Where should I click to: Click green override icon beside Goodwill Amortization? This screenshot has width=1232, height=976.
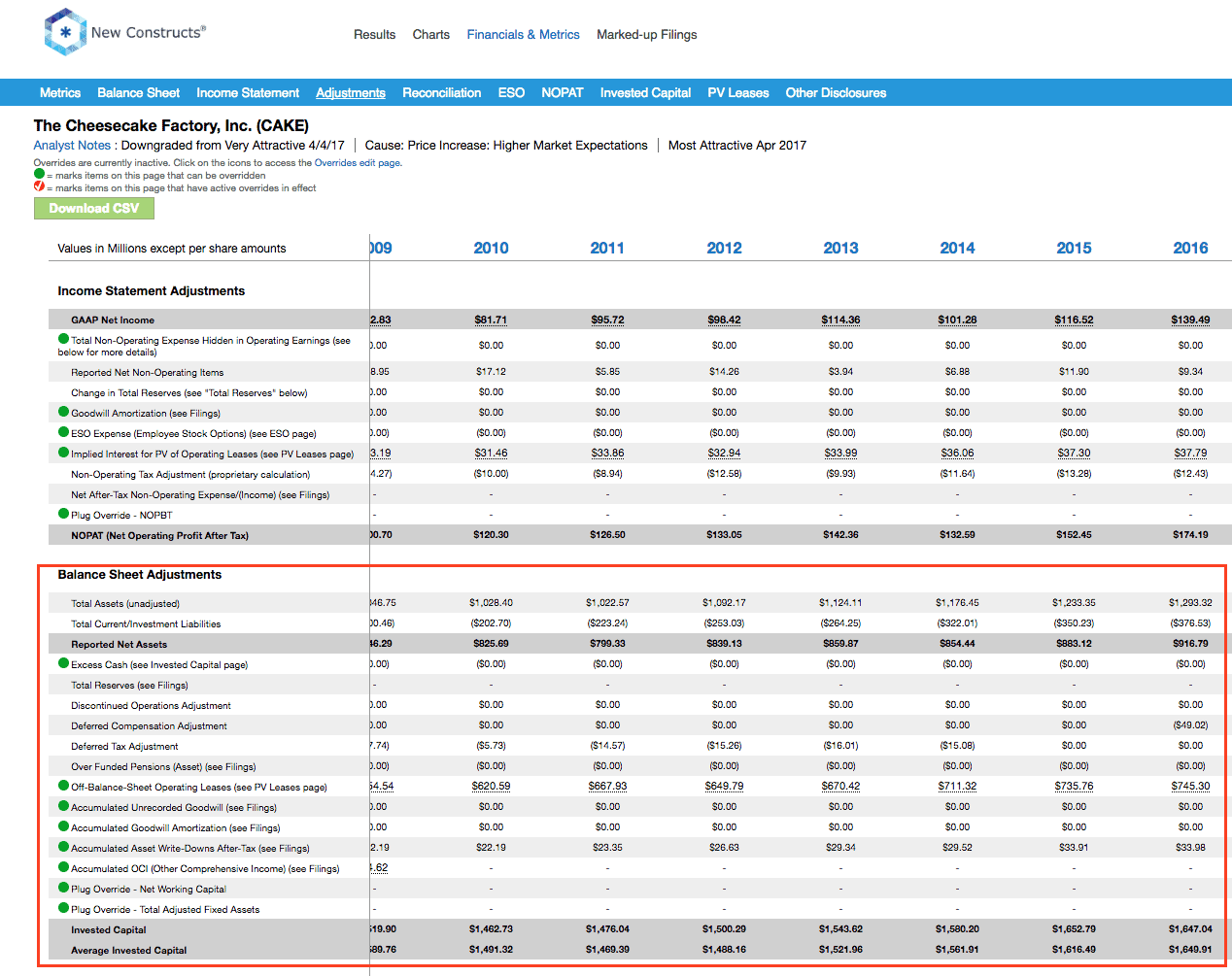tap(63, 412)
